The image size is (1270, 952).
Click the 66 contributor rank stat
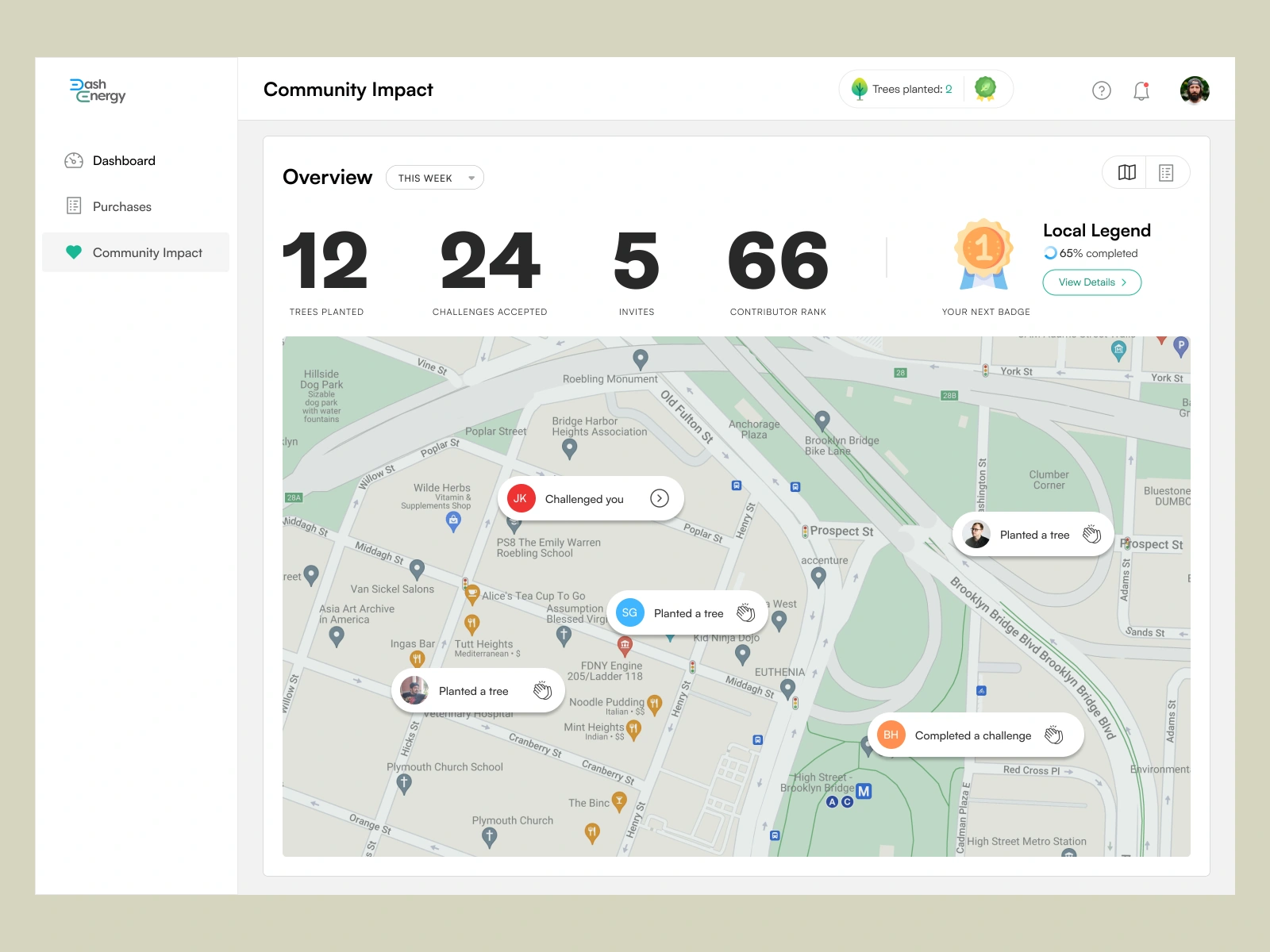coord(778,272)
